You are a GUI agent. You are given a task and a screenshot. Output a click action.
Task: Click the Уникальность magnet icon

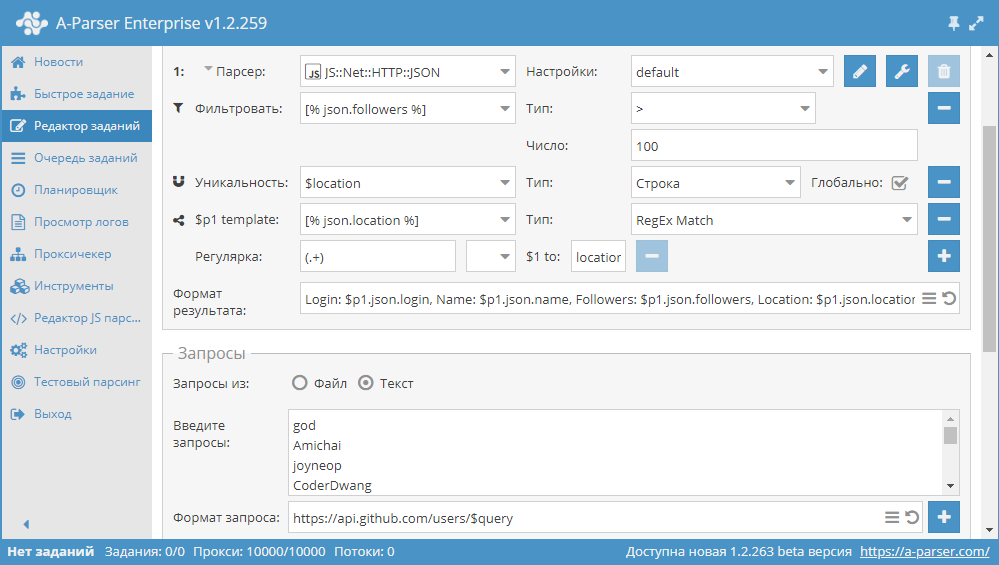178,182
